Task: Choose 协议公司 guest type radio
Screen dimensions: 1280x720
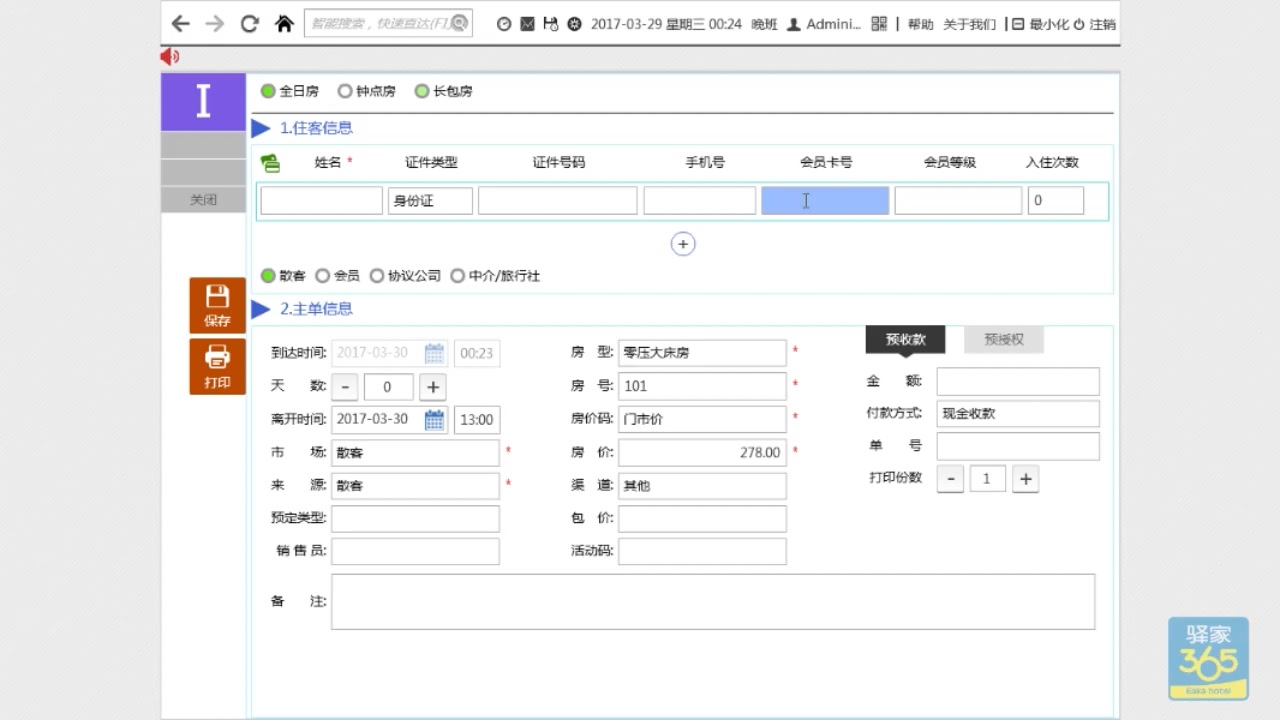Action: (376, 276)
